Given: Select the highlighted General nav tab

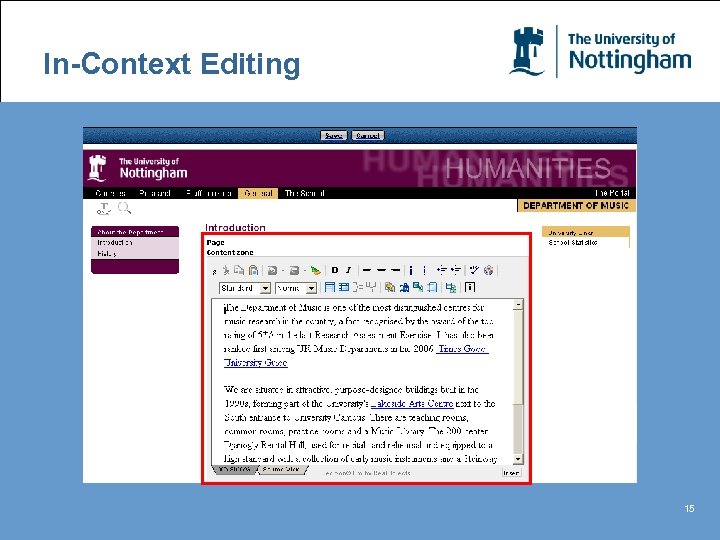Looking at the screenshot, I should (258, 193).
